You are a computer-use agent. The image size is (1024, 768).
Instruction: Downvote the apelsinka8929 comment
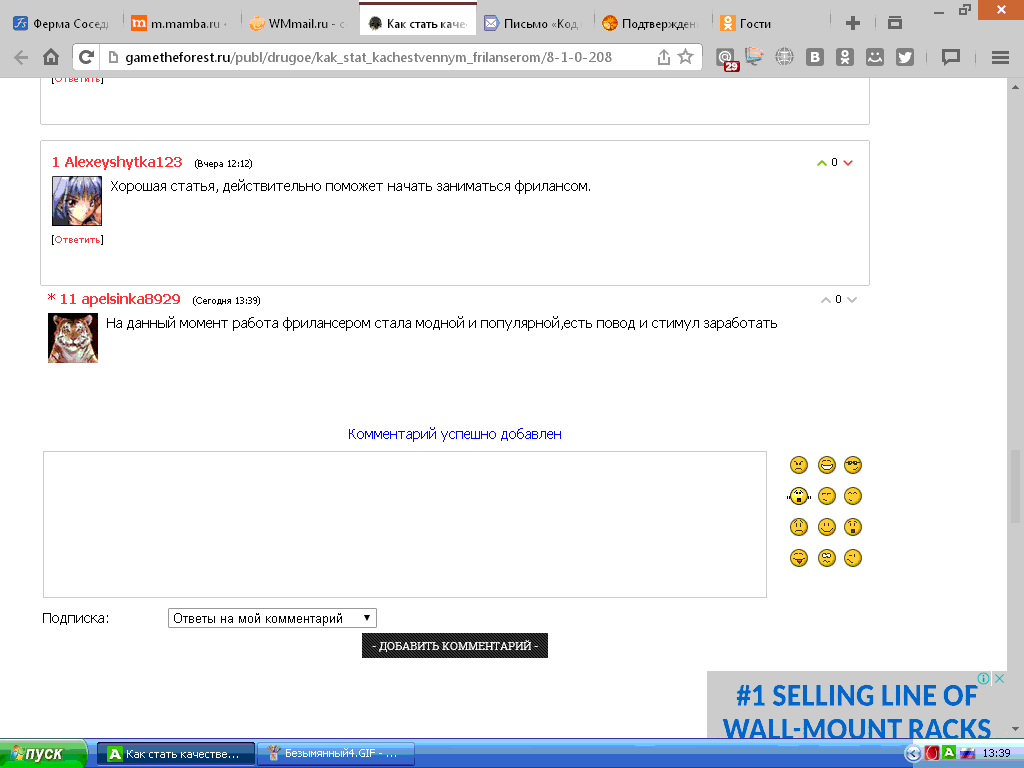[852, 300]
